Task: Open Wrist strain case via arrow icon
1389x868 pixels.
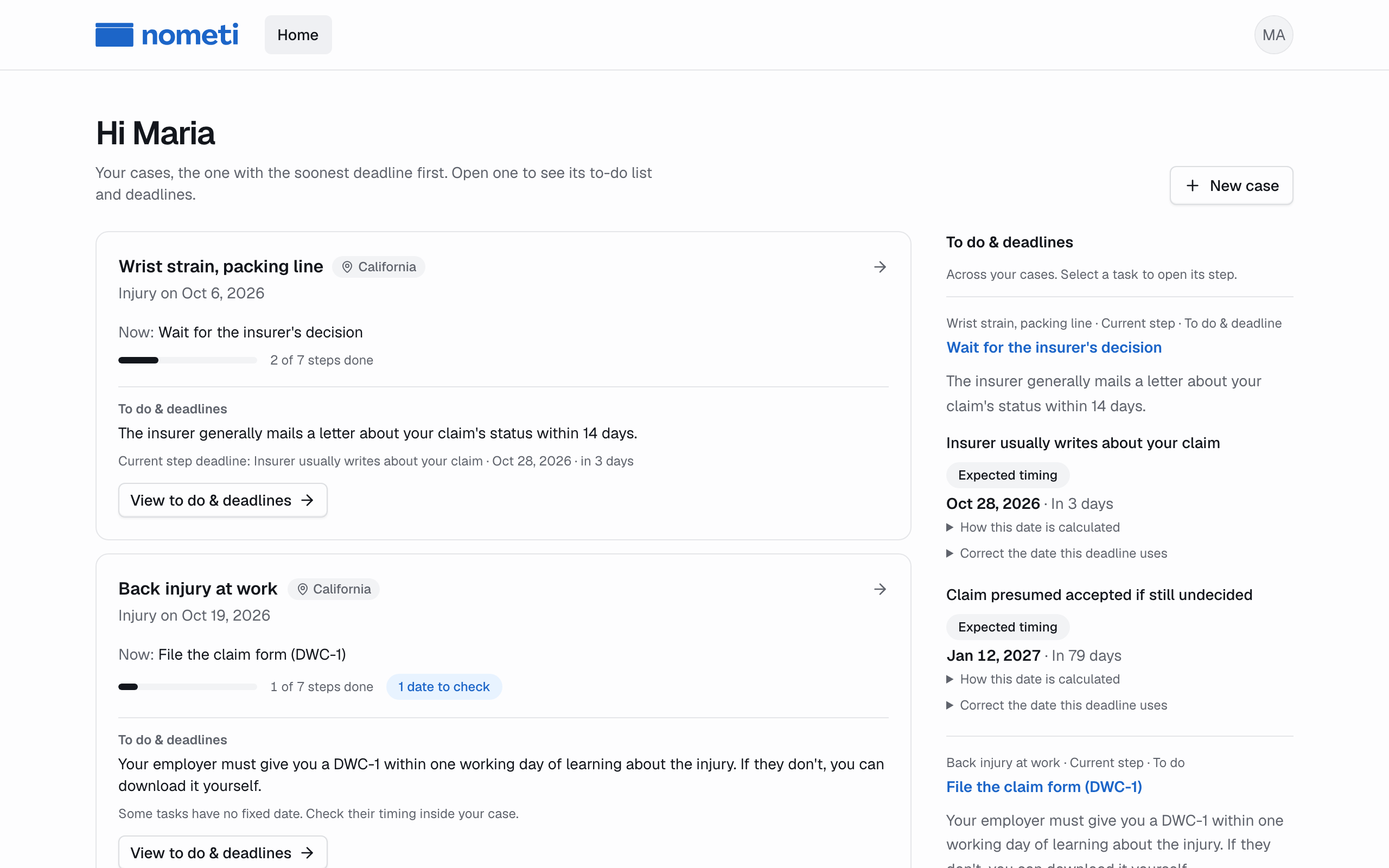Action: 880,267
